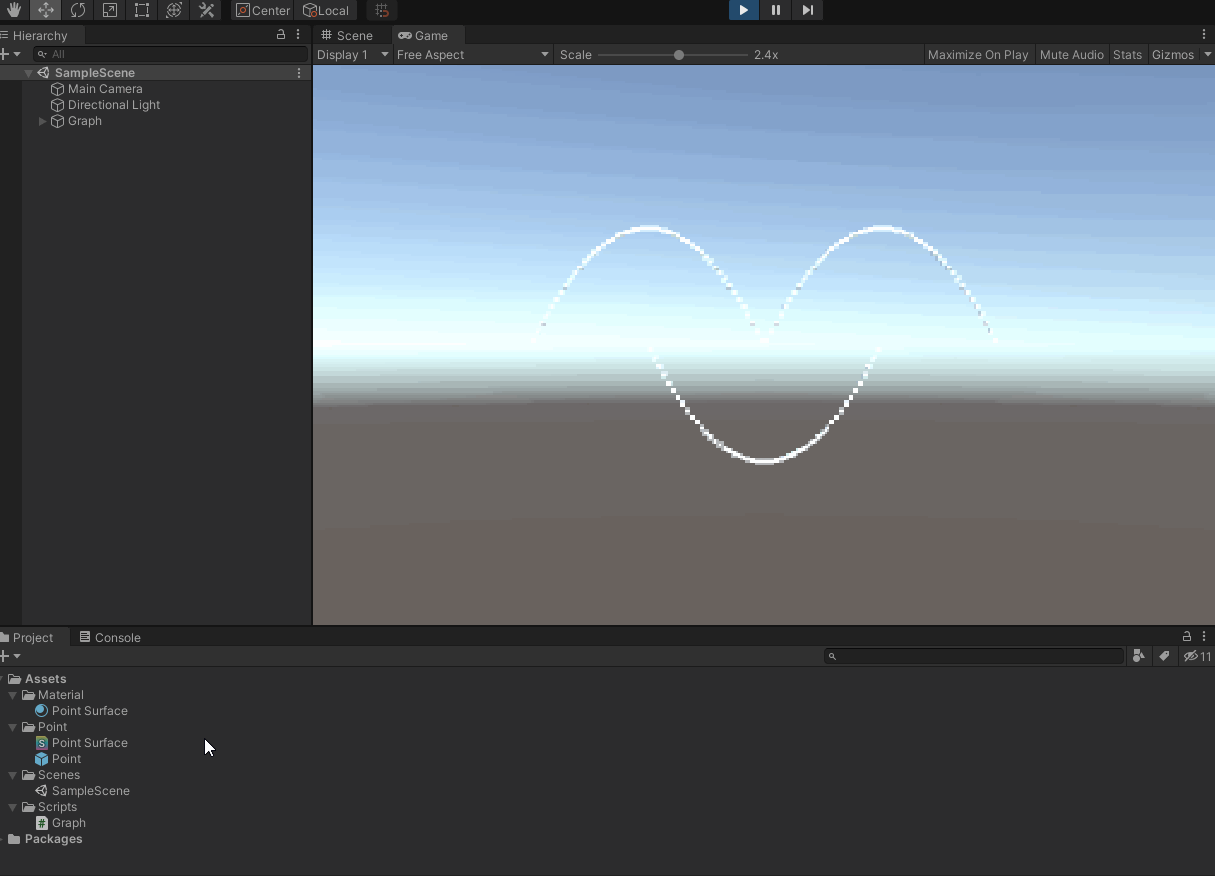1215x876 pixels.
Task: Collapse the Assets folder
Action: [3, 679]
